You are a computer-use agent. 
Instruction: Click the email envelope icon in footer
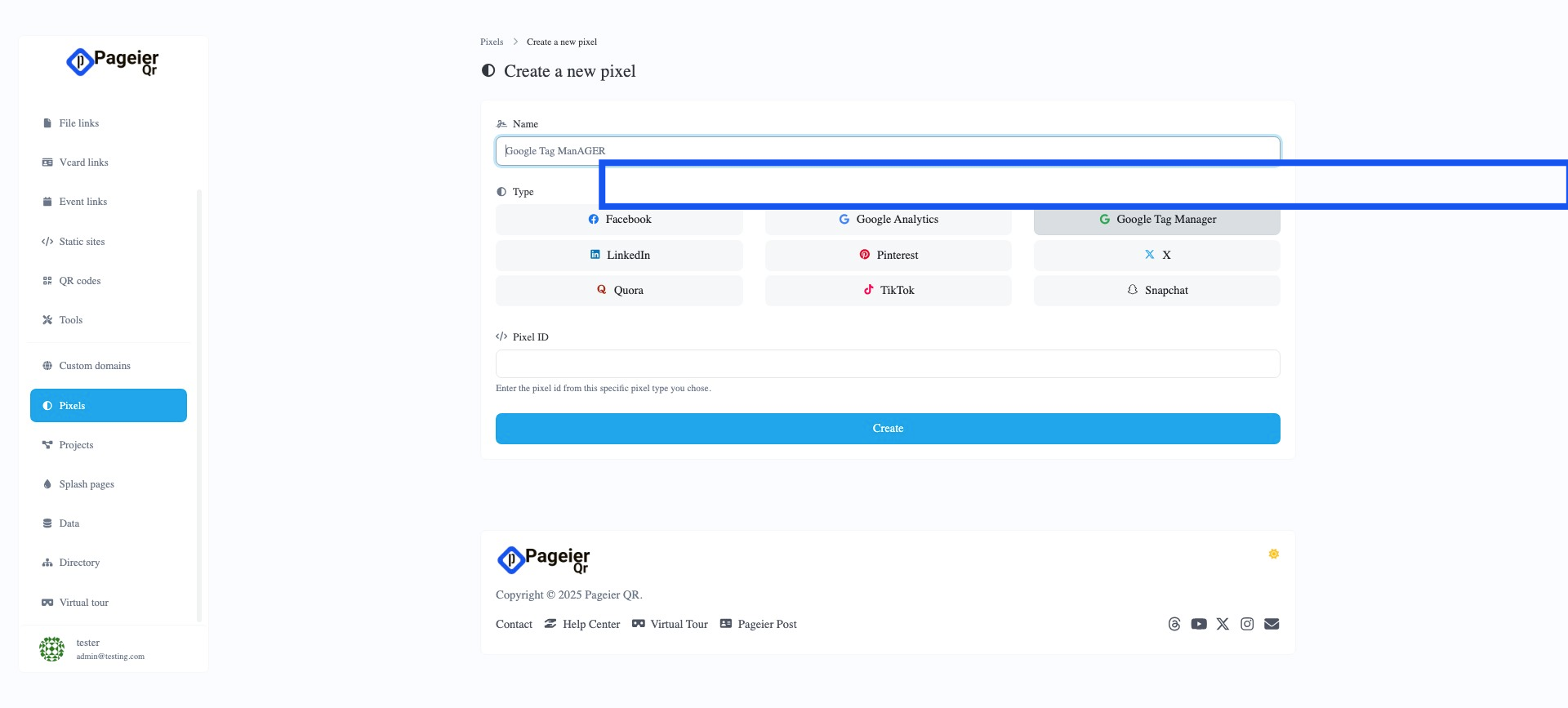pos(1272,624)
